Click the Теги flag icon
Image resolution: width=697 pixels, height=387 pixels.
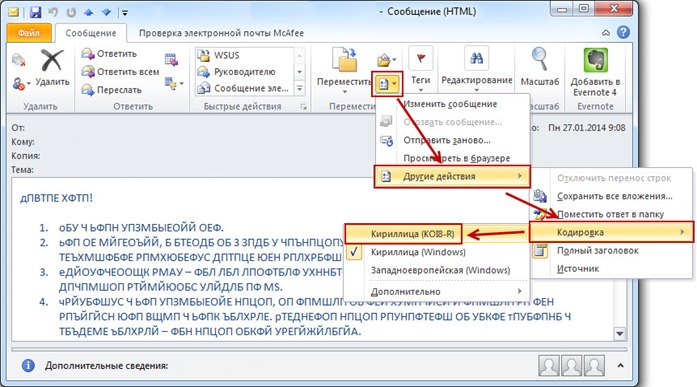tap(420, 58)
